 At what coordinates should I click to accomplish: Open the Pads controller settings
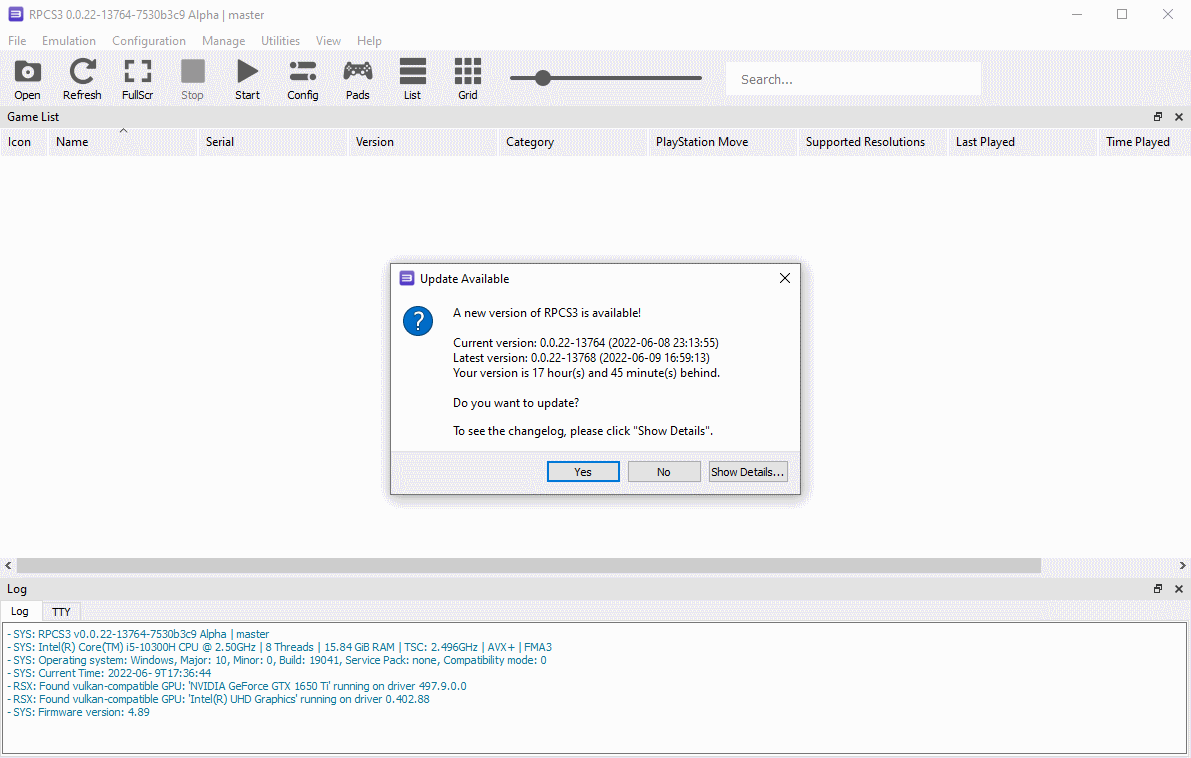tap(357, 79)
